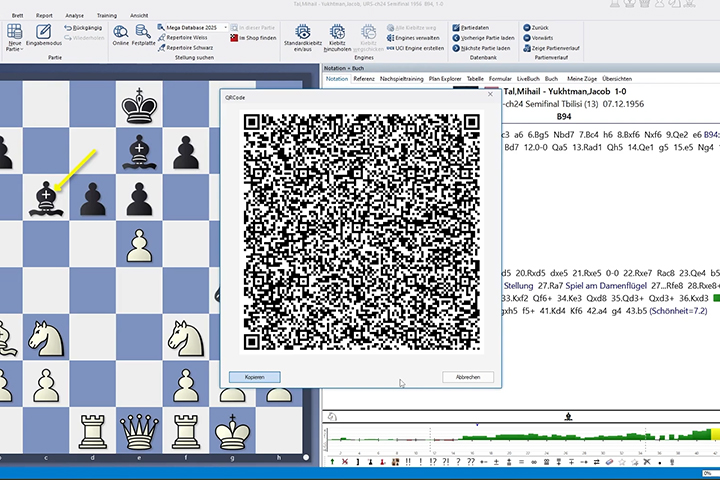Open the Neue Partie new game icon
Image resolution: width=720 pixels, height=480 pixels.
pos(14,32)
